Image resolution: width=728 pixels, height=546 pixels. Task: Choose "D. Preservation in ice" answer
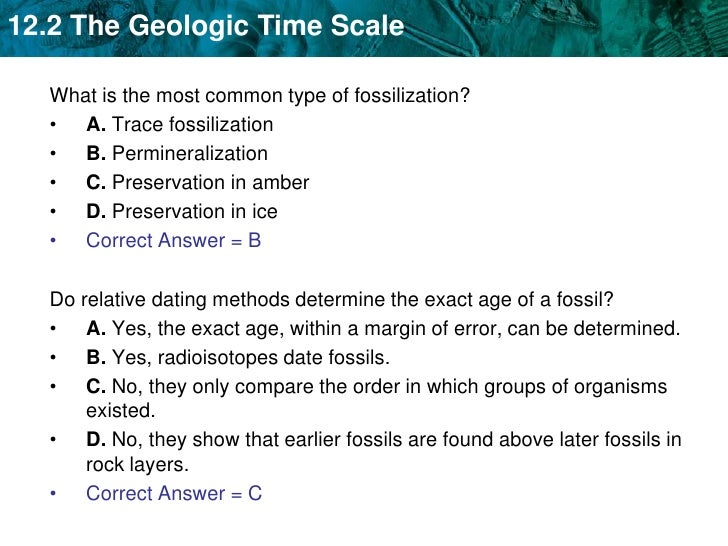click(x=182, y=212)
